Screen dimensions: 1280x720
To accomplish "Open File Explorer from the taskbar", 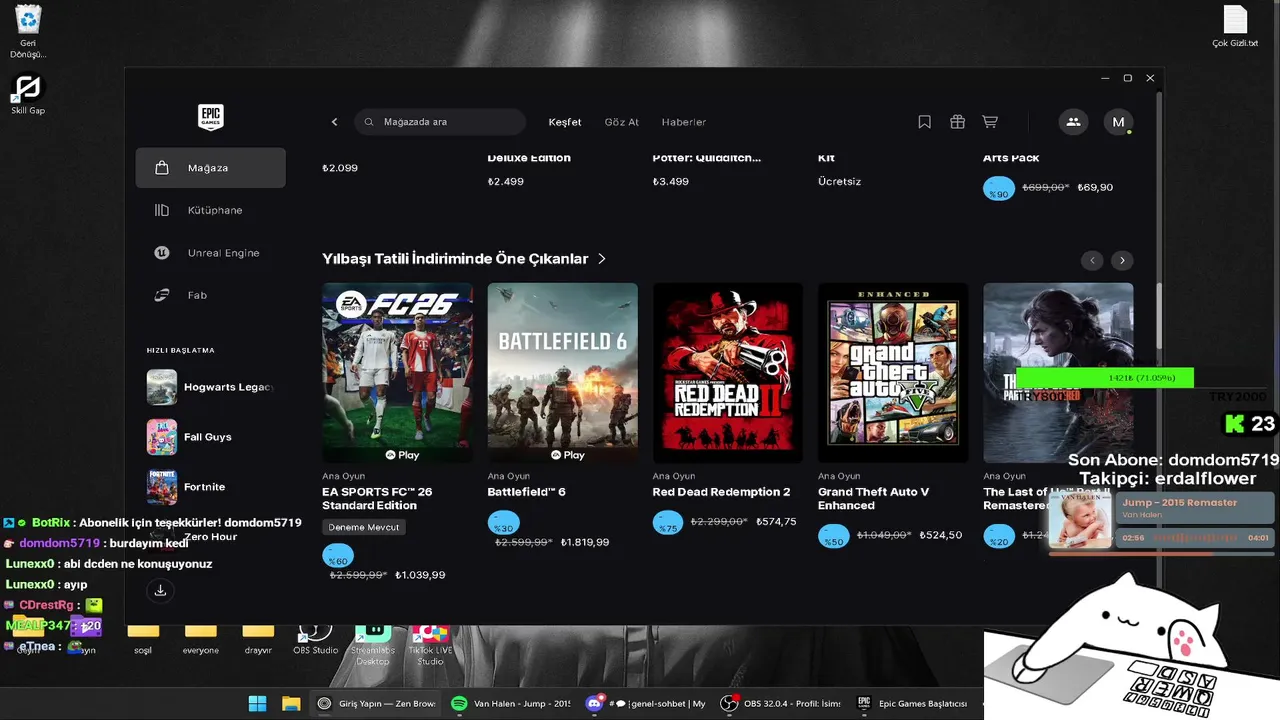I will click(x=291, y=703).
